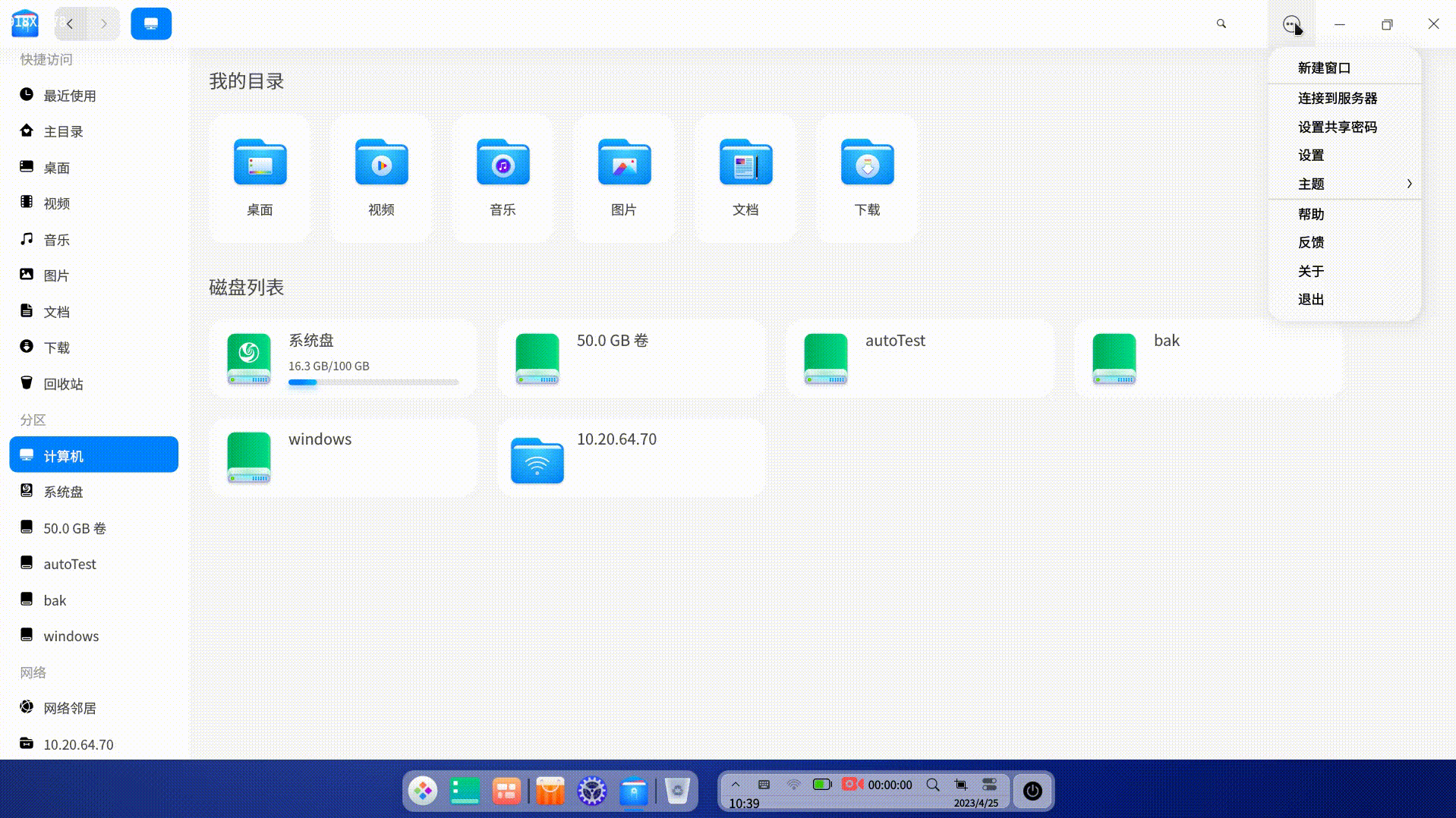Open the app store bag icon in dock
The image size is (1456, 818).
coord(550,791)
